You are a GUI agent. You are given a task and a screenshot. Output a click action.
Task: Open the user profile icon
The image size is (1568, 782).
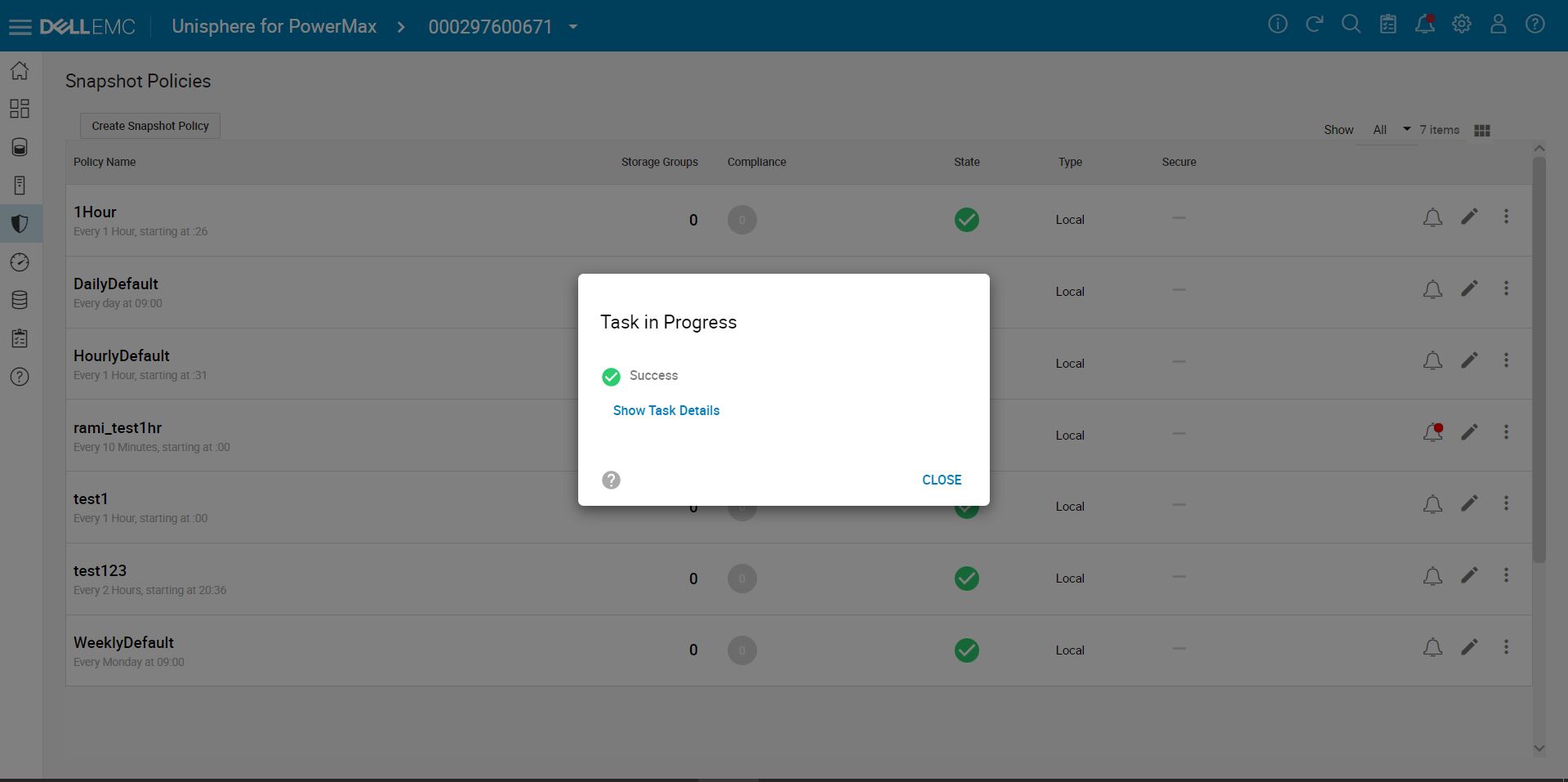1498,25
